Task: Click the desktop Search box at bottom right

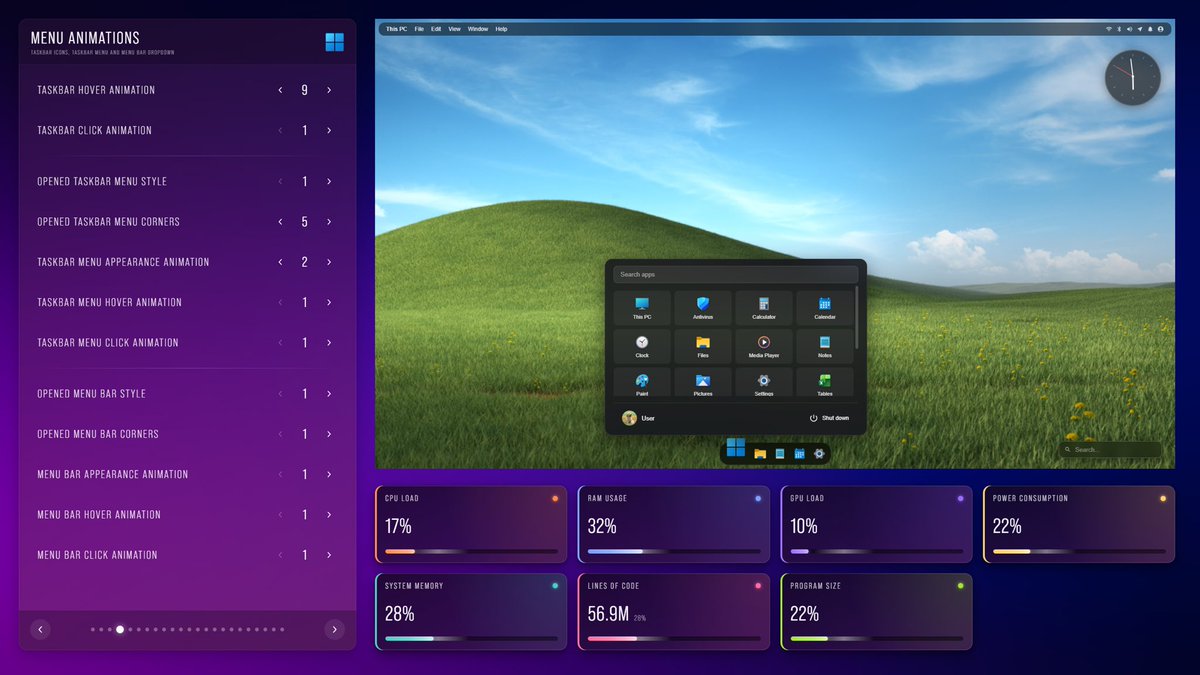Action: coord(1110,450)
